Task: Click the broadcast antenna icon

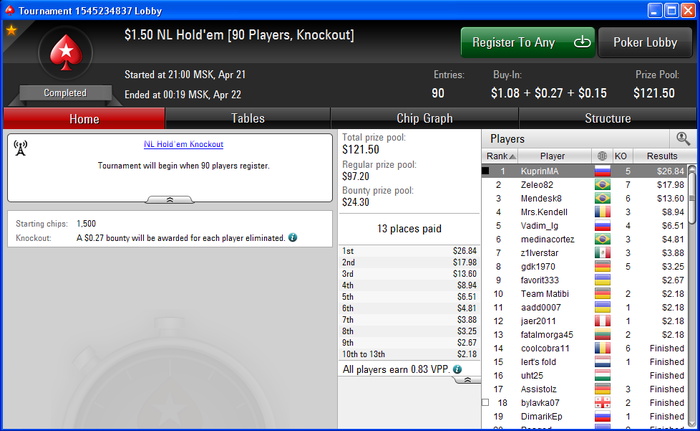Action: click(20, 148)
